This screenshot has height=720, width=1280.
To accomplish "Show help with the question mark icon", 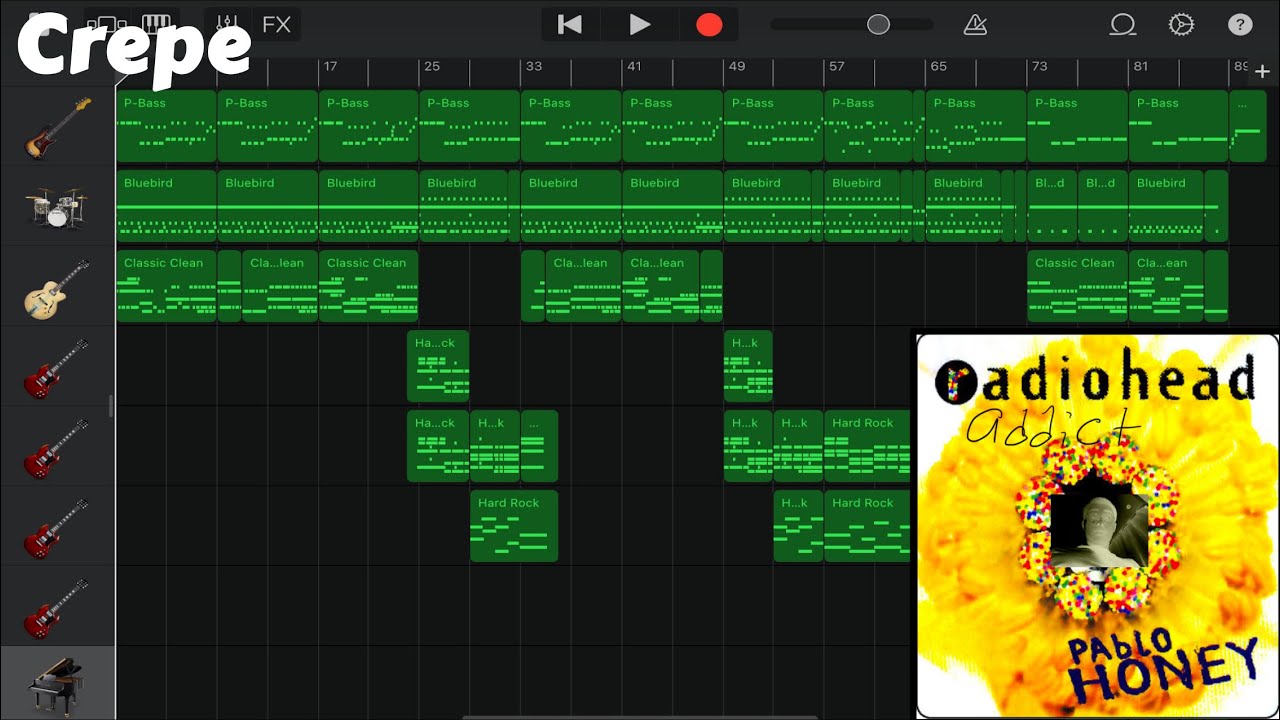I will pyautogui.click(x=1239, y=25).
